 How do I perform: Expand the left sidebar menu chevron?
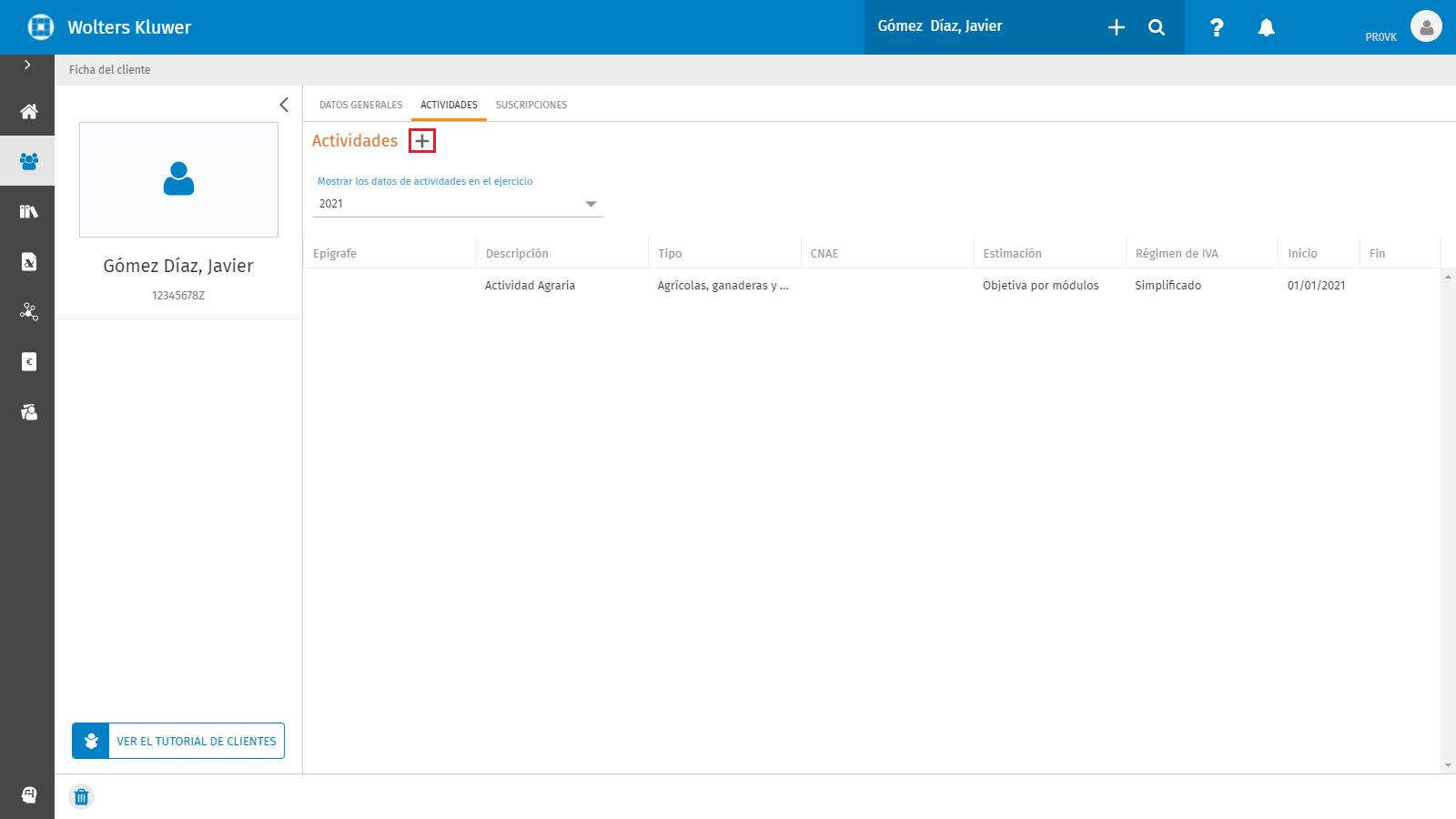click(x=27, y=65)
